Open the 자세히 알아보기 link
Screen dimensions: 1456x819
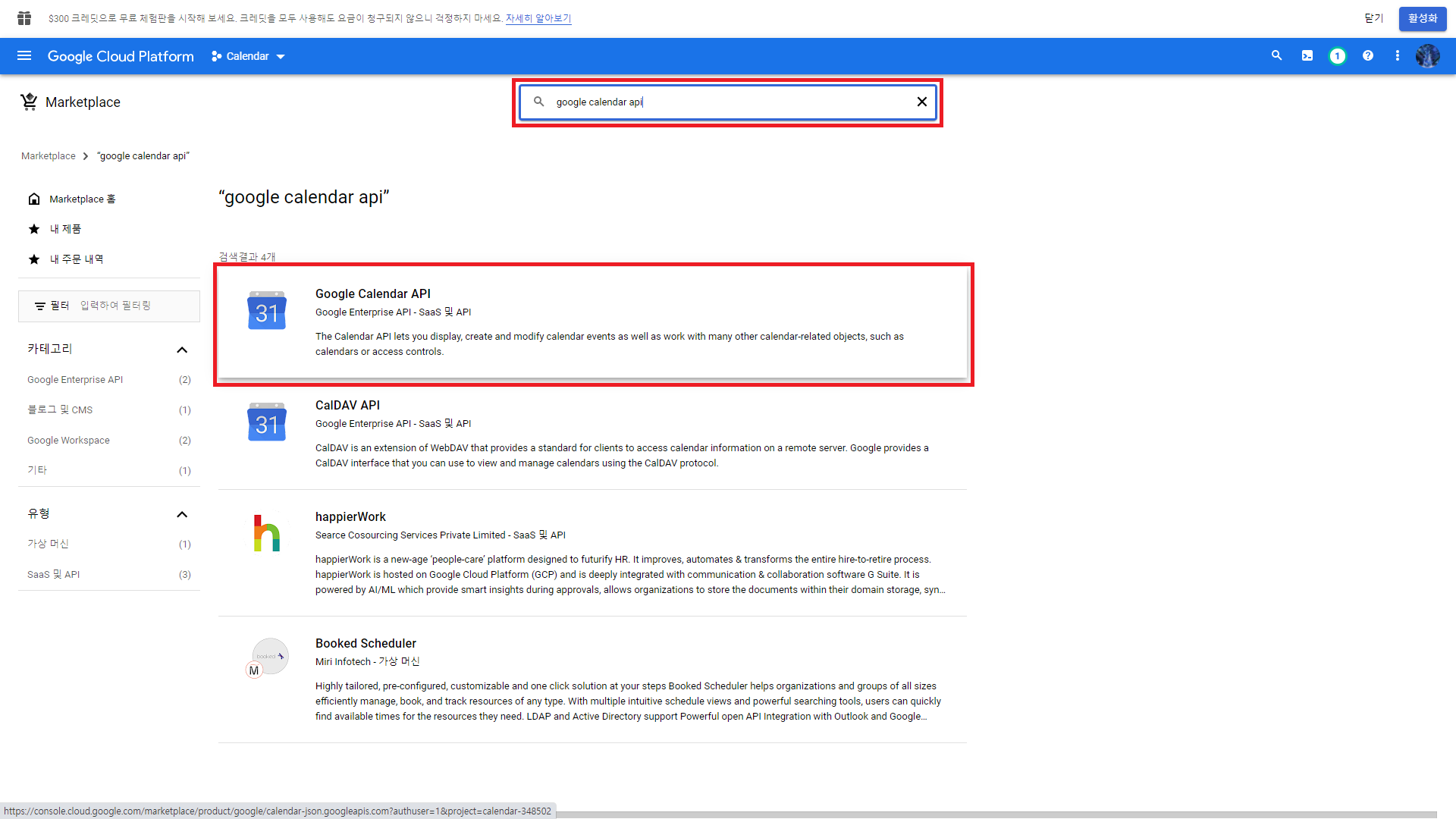538,18
